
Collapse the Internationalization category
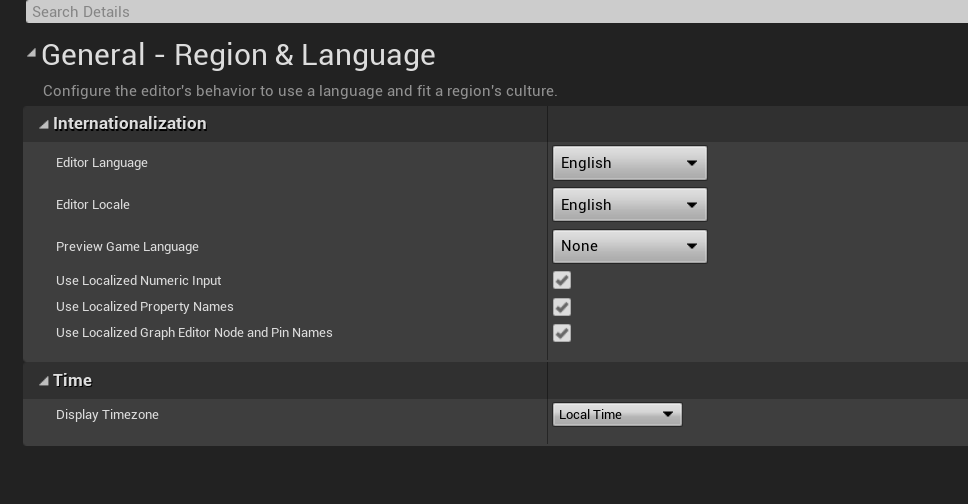tap(44, 124)
